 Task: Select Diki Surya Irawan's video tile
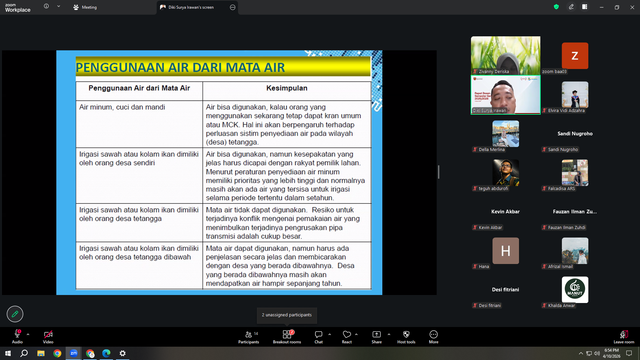506,95
